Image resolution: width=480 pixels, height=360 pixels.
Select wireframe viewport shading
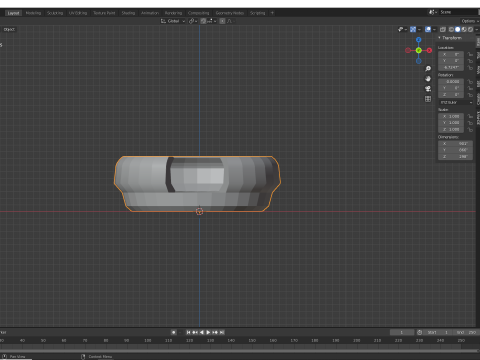click(451, 29)
